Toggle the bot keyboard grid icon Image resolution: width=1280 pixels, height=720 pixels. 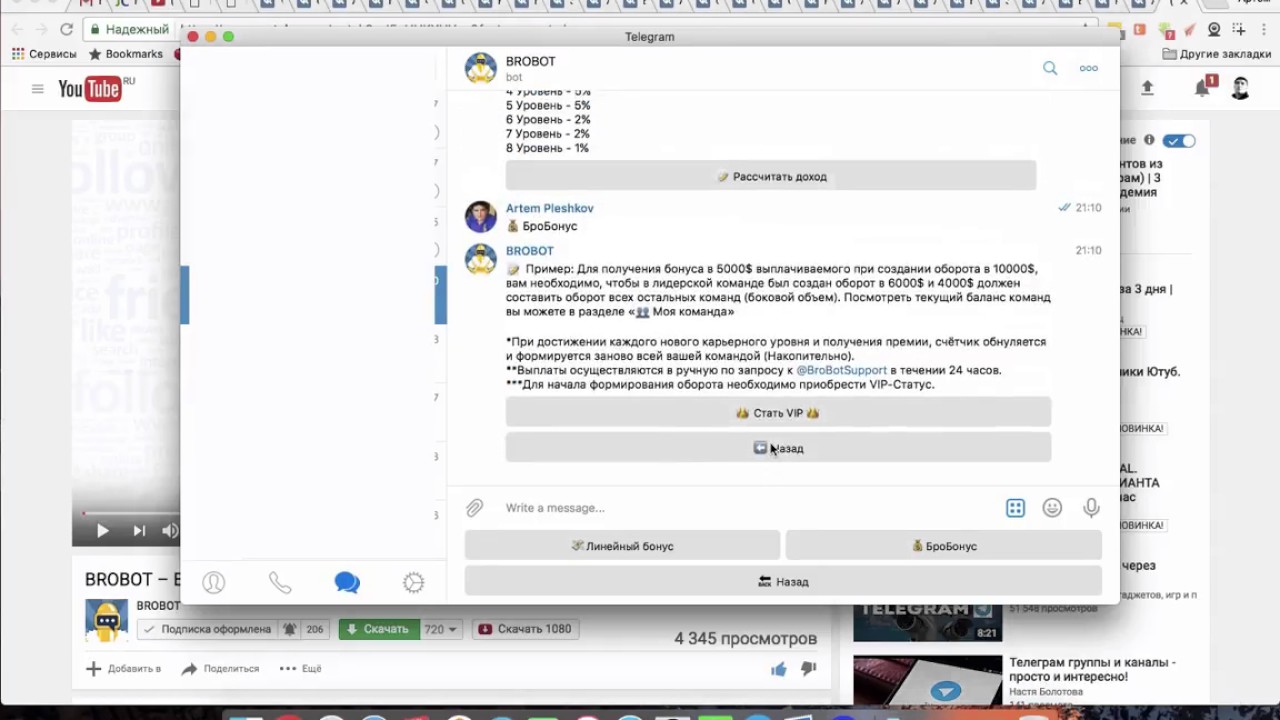click(x=1015, y=508)
